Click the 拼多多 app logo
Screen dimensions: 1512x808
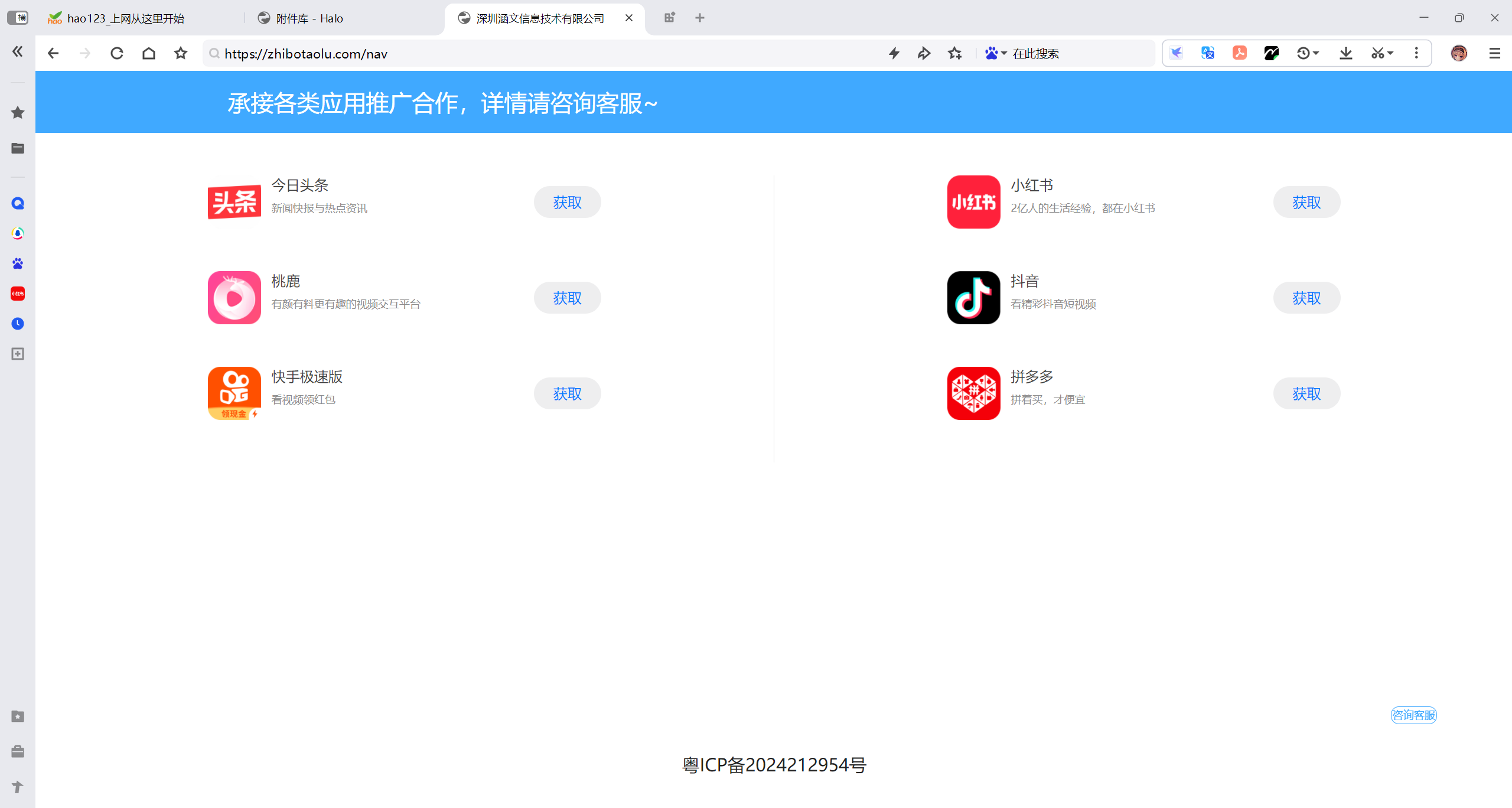click(974, 393)
